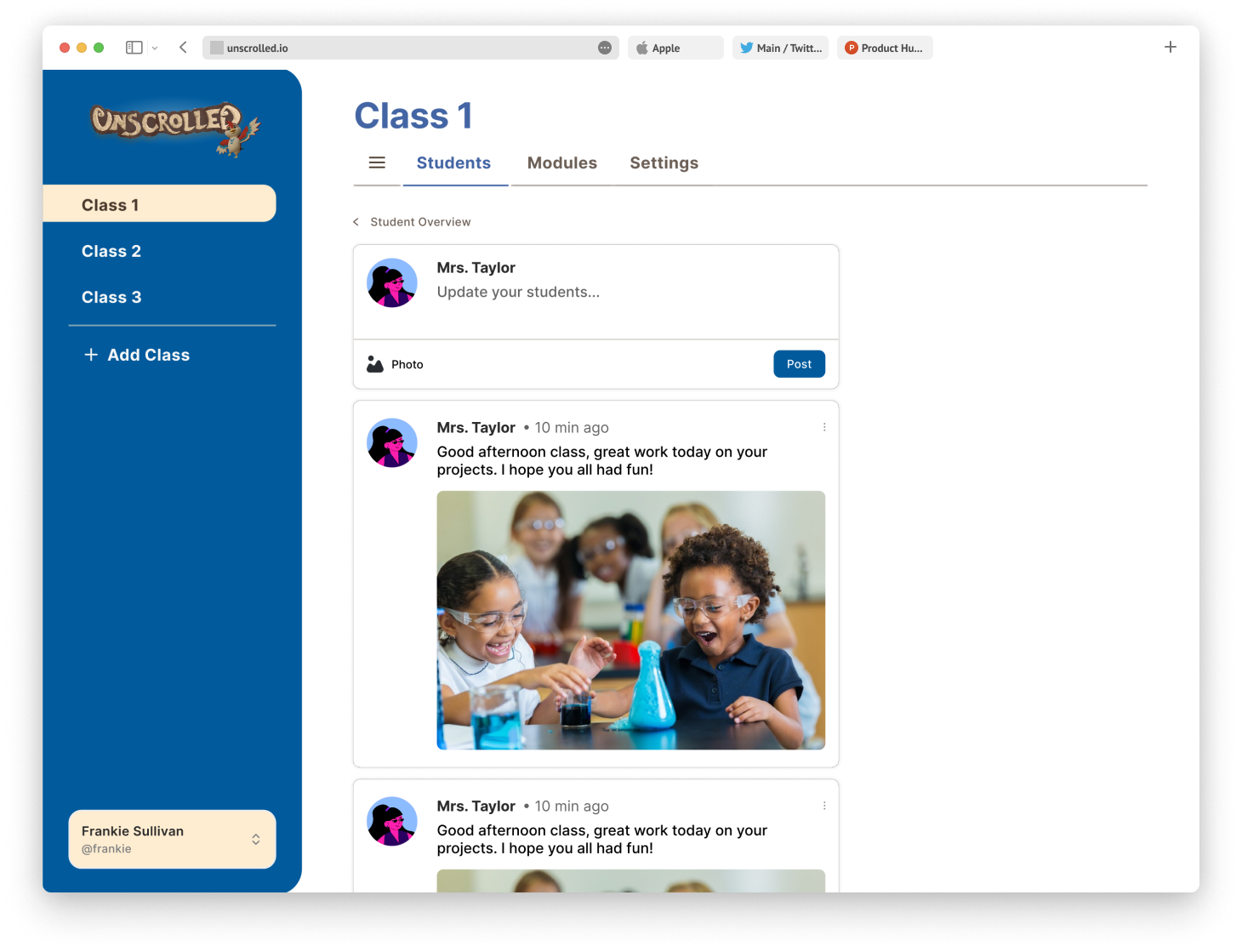Click the Product Hunt tab icon

point(851,48)
